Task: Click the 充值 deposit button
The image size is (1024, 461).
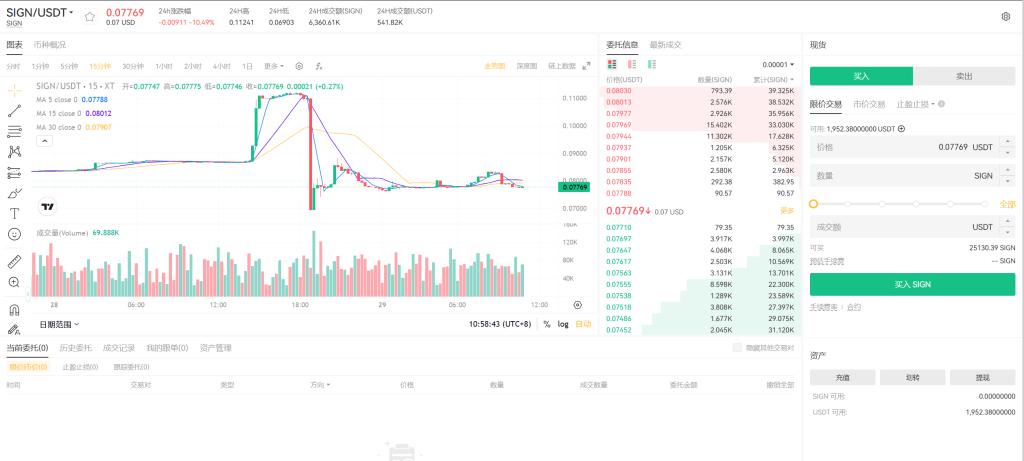Action: pos(841,377)
